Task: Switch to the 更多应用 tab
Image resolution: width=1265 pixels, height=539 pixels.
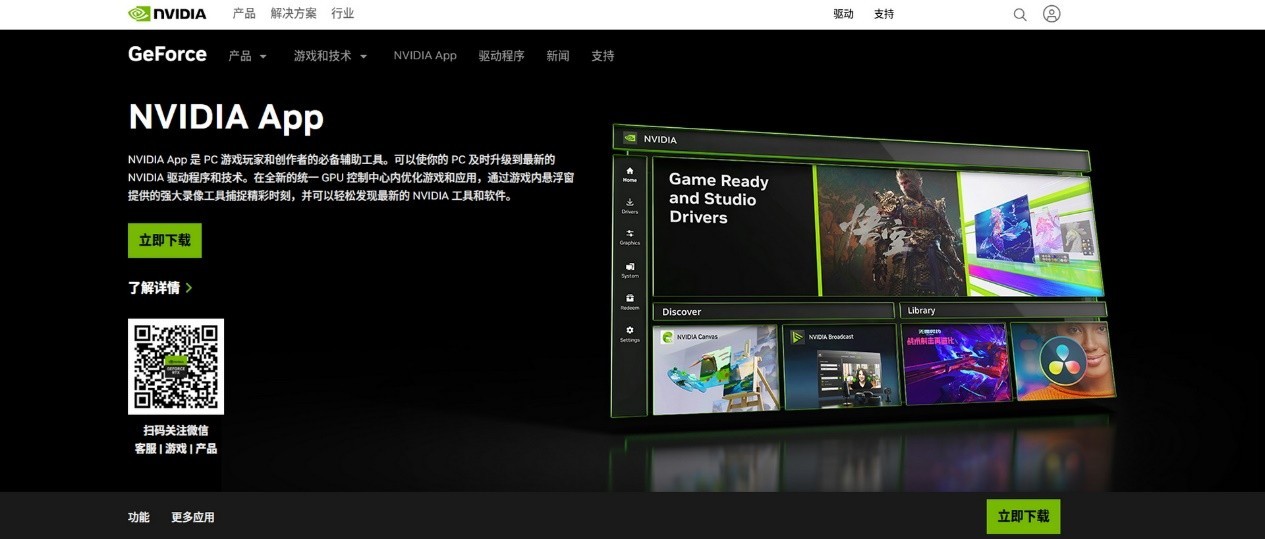Action: (192, 517)
